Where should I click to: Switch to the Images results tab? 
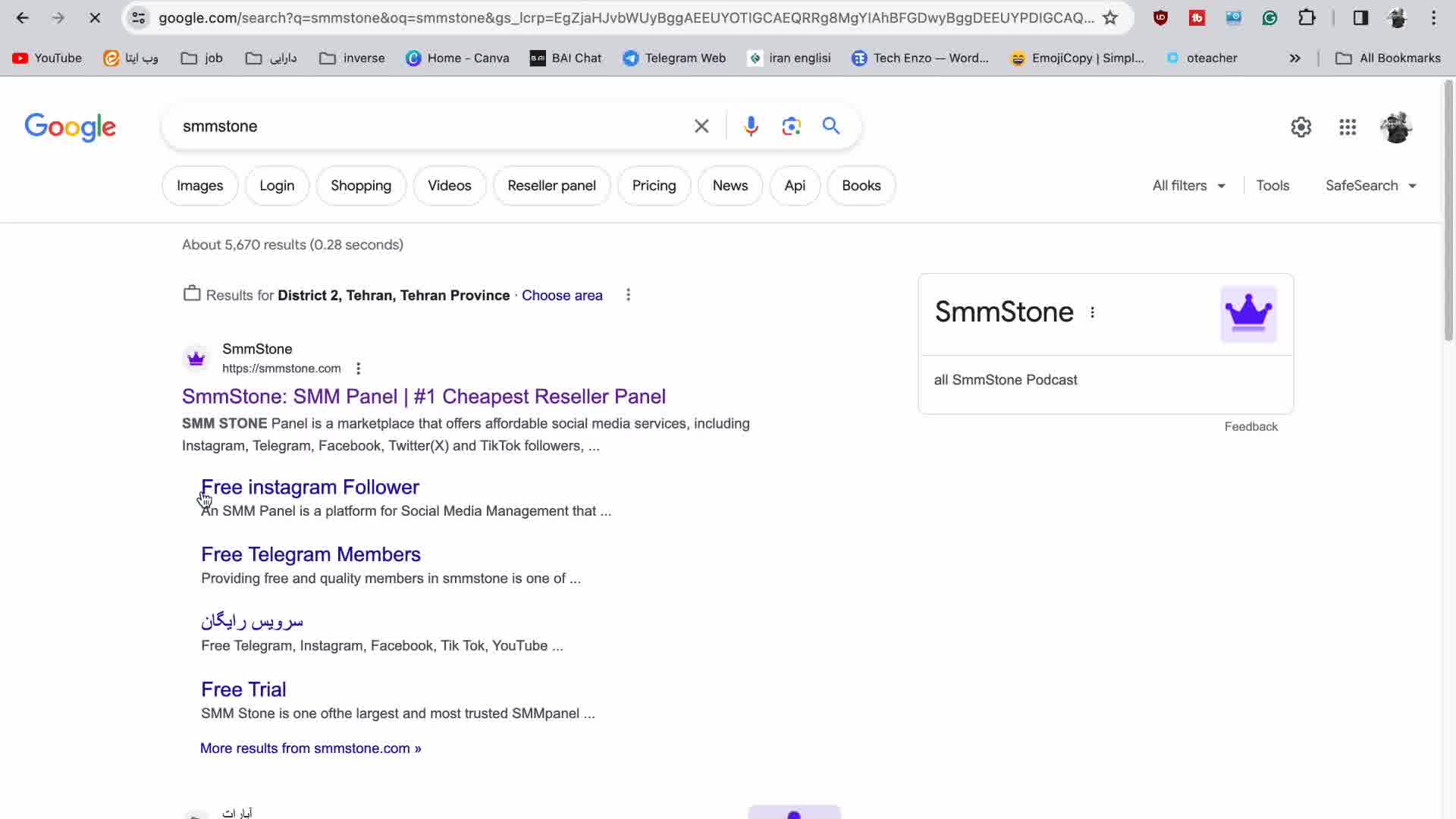coord(199,185)
